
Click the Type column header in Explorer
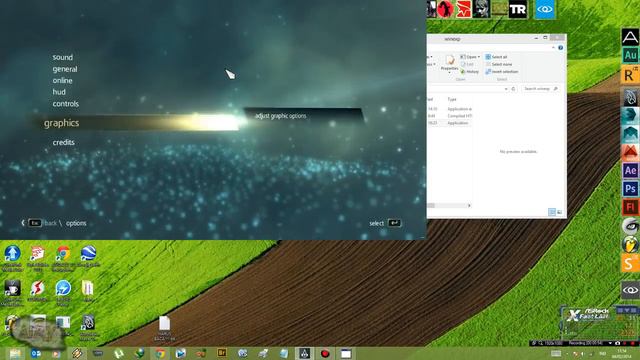pos(452,99)
